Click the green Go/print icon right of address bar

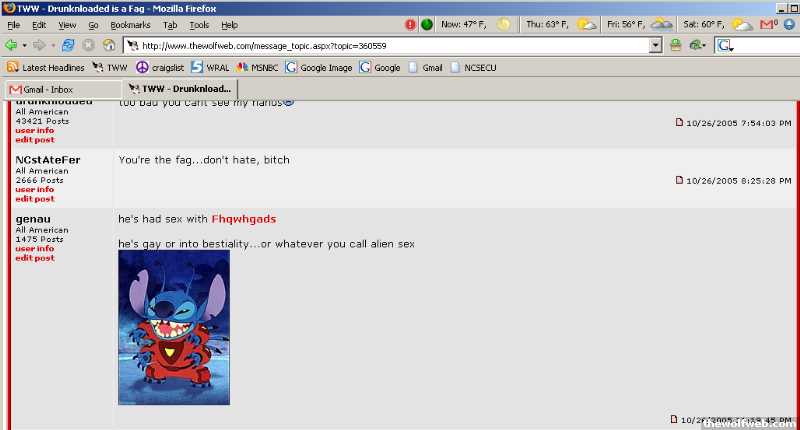point(676,45)
